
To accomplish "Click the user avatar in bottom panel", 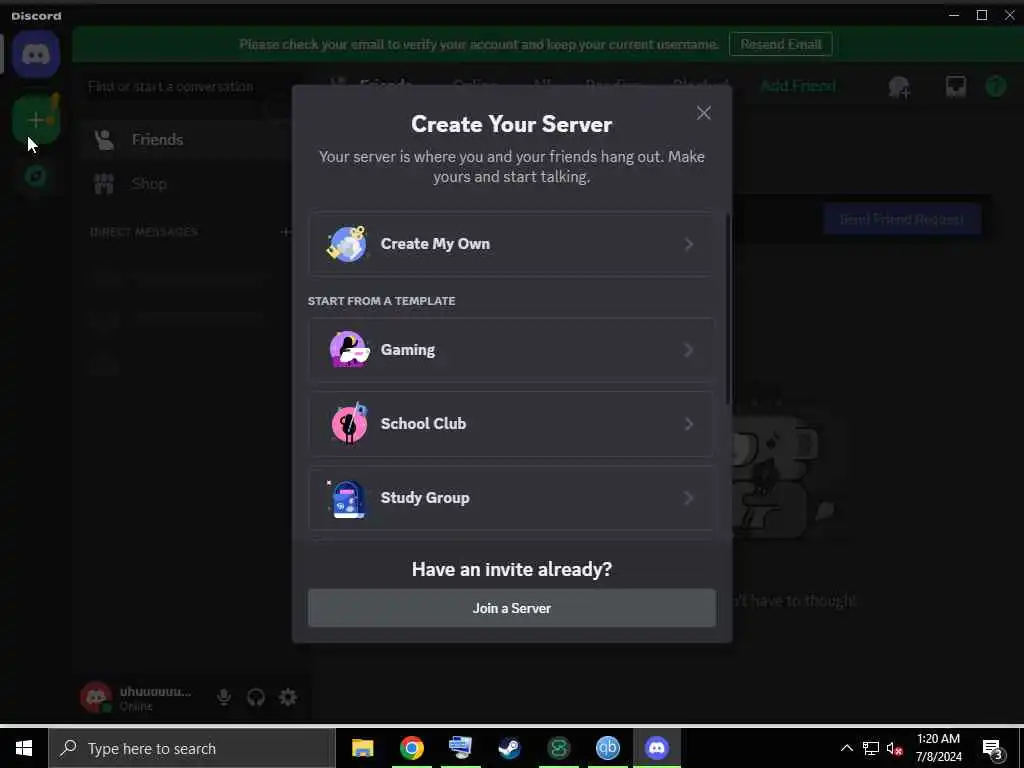I will tap(96, 697).
